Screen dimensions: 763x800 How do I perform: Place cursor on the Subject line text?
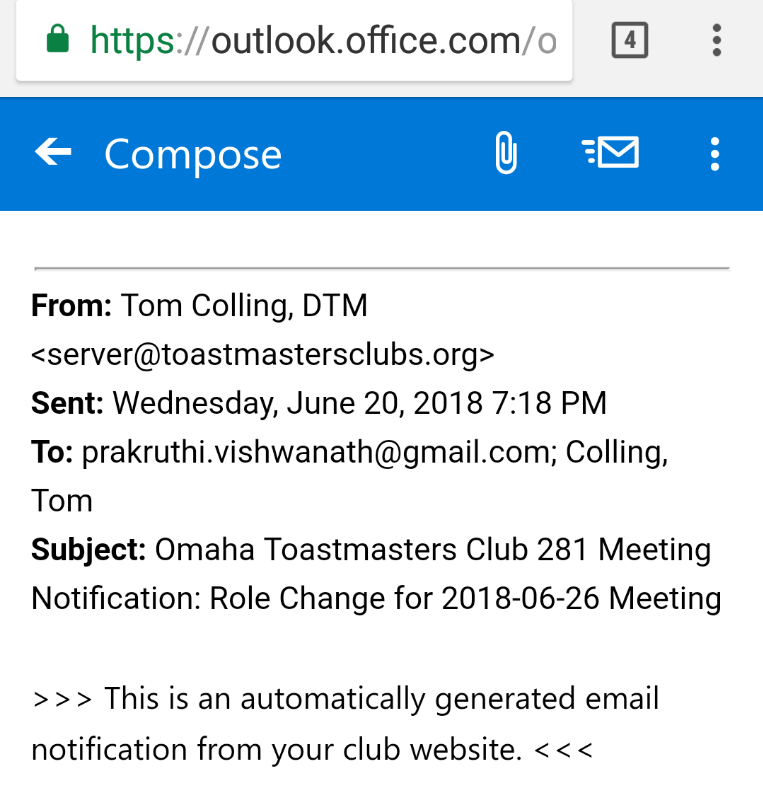tap(376, 573)
